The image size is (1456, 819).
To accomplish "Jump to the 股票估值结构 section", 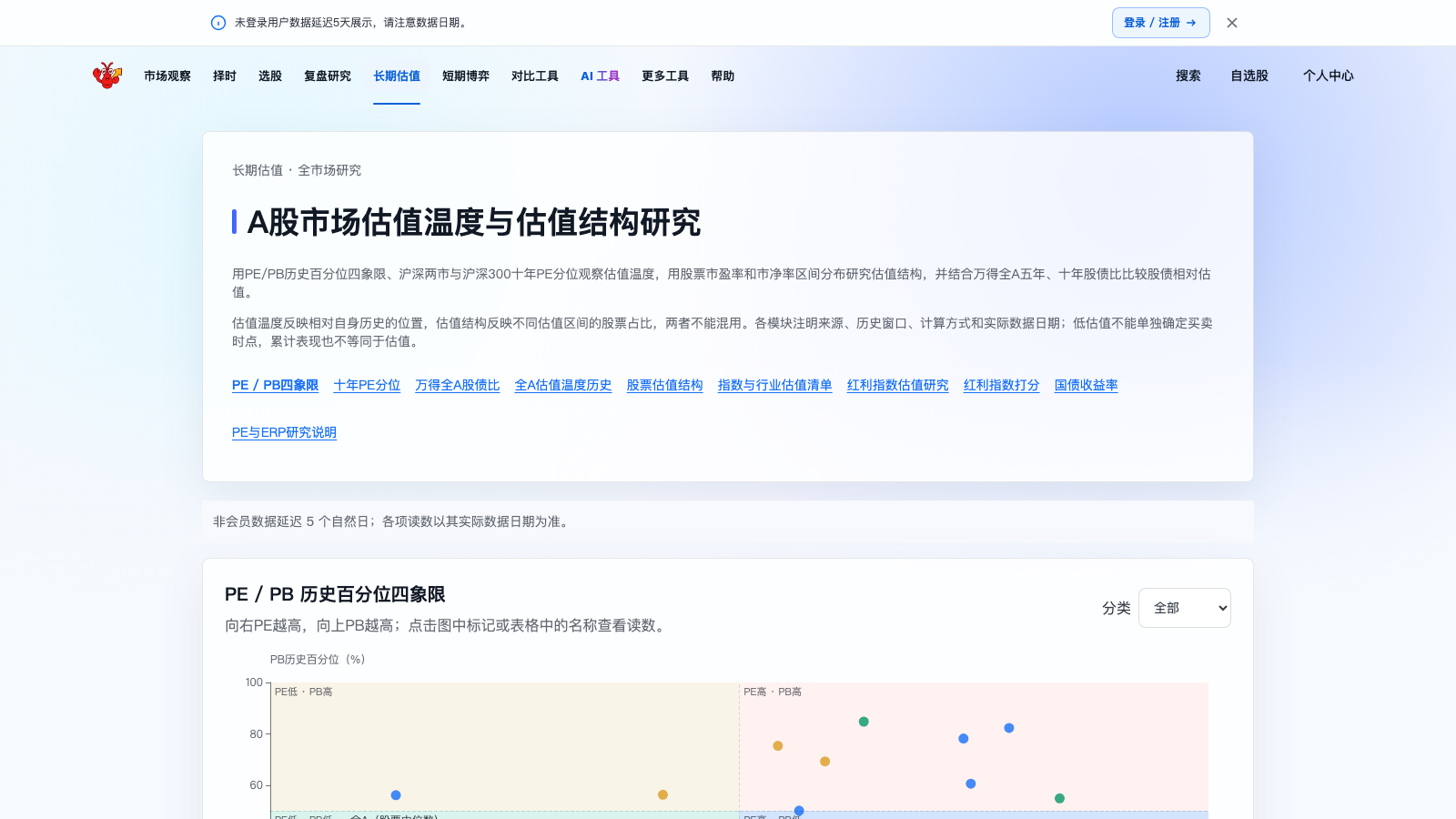I will [665, 385].
